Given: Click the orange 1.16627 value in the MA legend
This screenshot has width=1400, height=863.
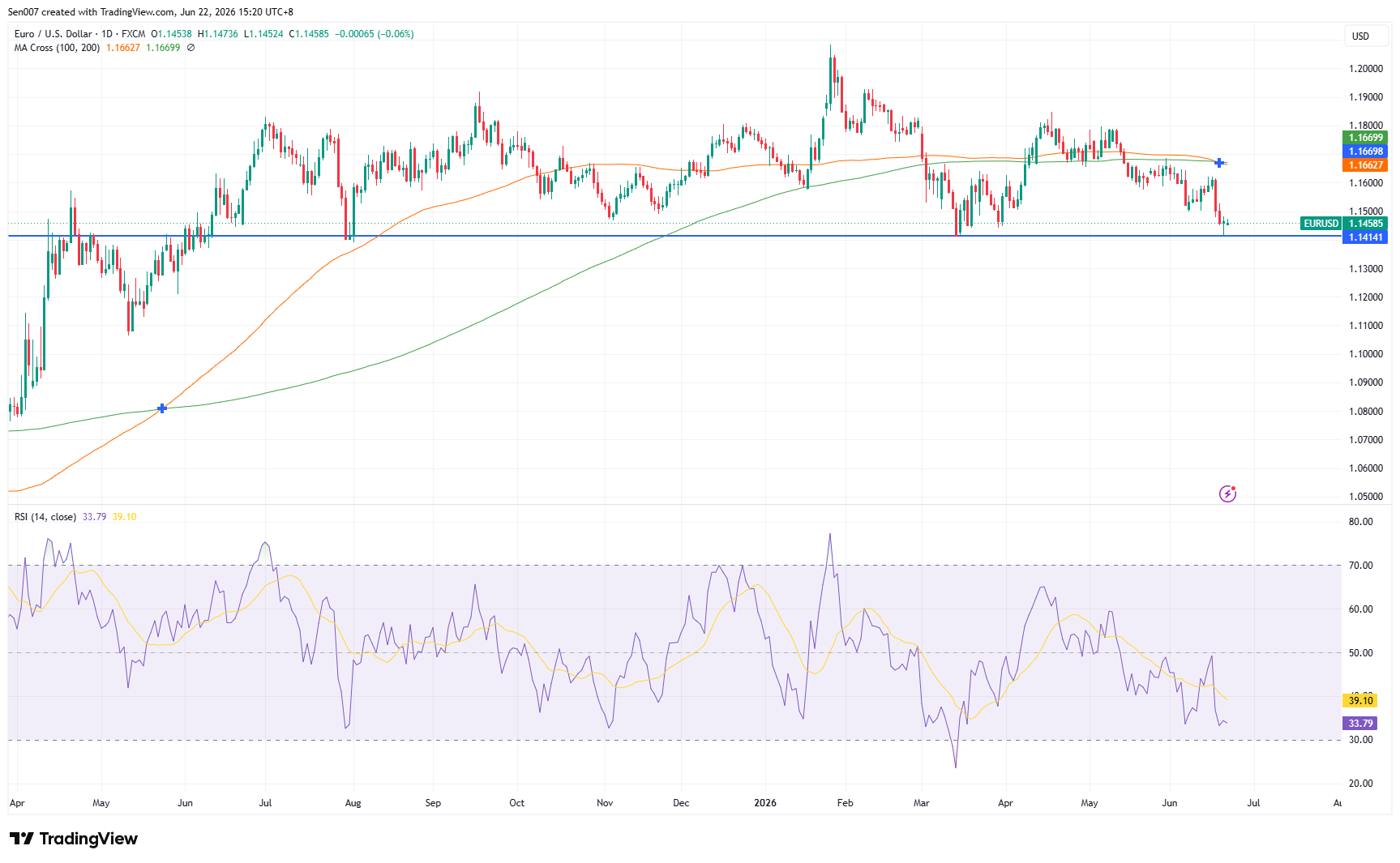Looking at the screenshot, I should [x=123, y=48].
